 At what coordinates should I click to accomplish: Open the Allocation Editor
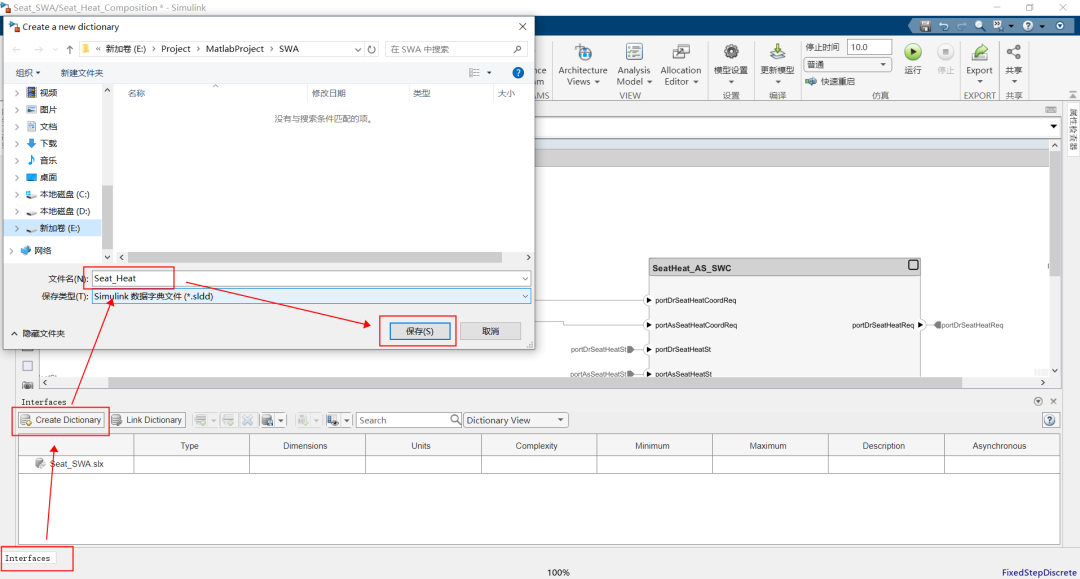tap(681, 65)
